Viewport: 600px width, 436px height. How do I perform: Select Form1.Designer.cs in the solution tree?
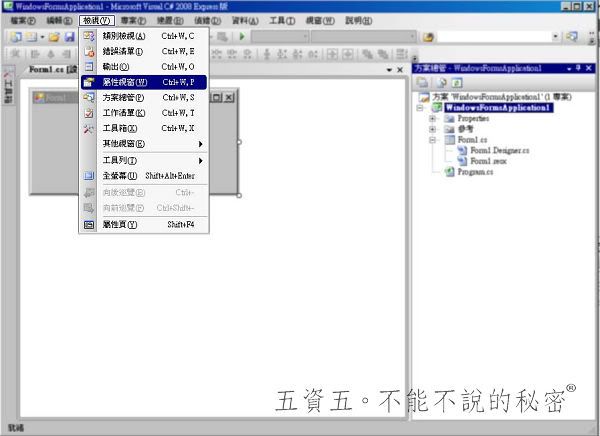click(x=499, y=151)
